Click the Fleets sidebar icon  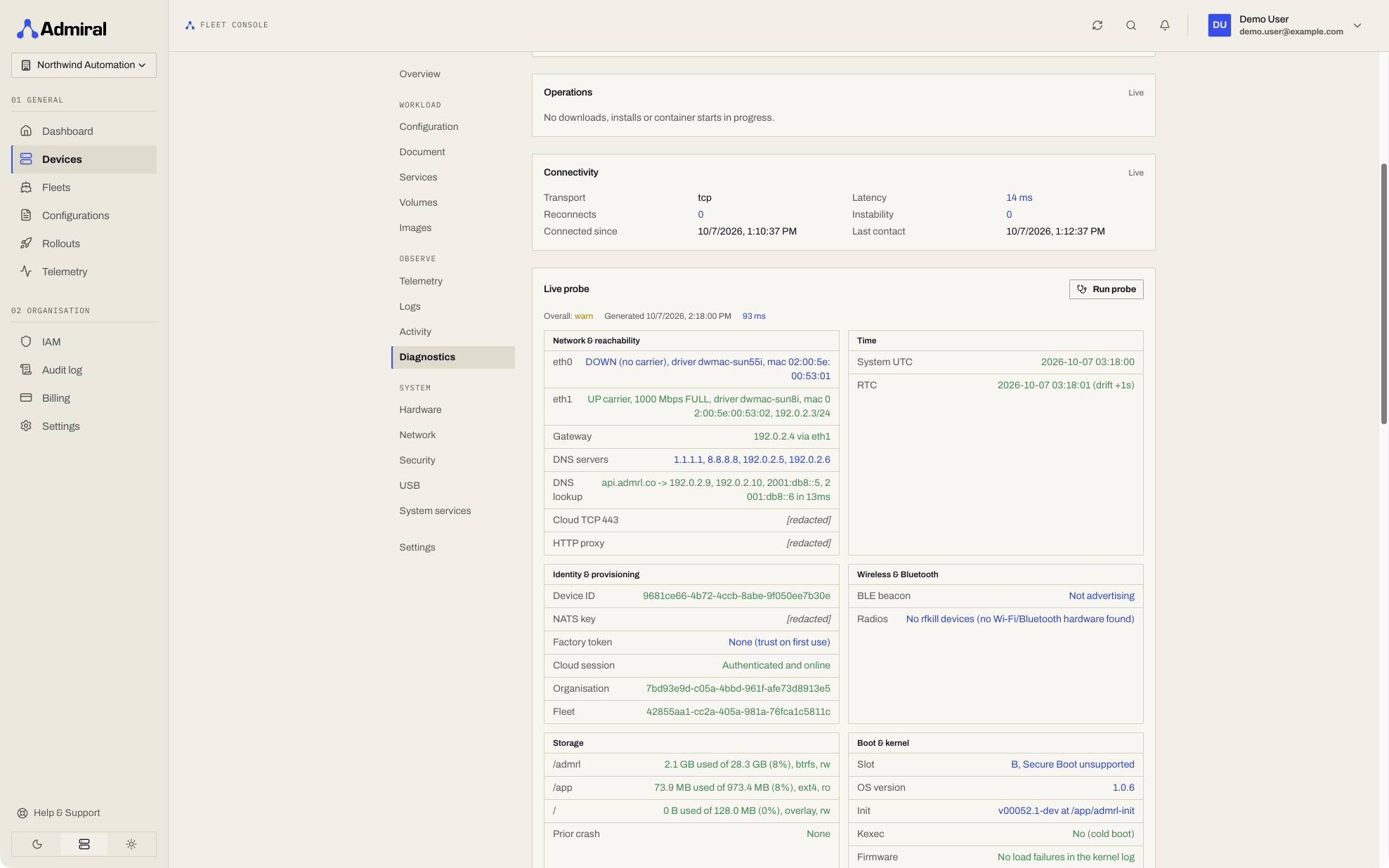click(x=26, y=187)
